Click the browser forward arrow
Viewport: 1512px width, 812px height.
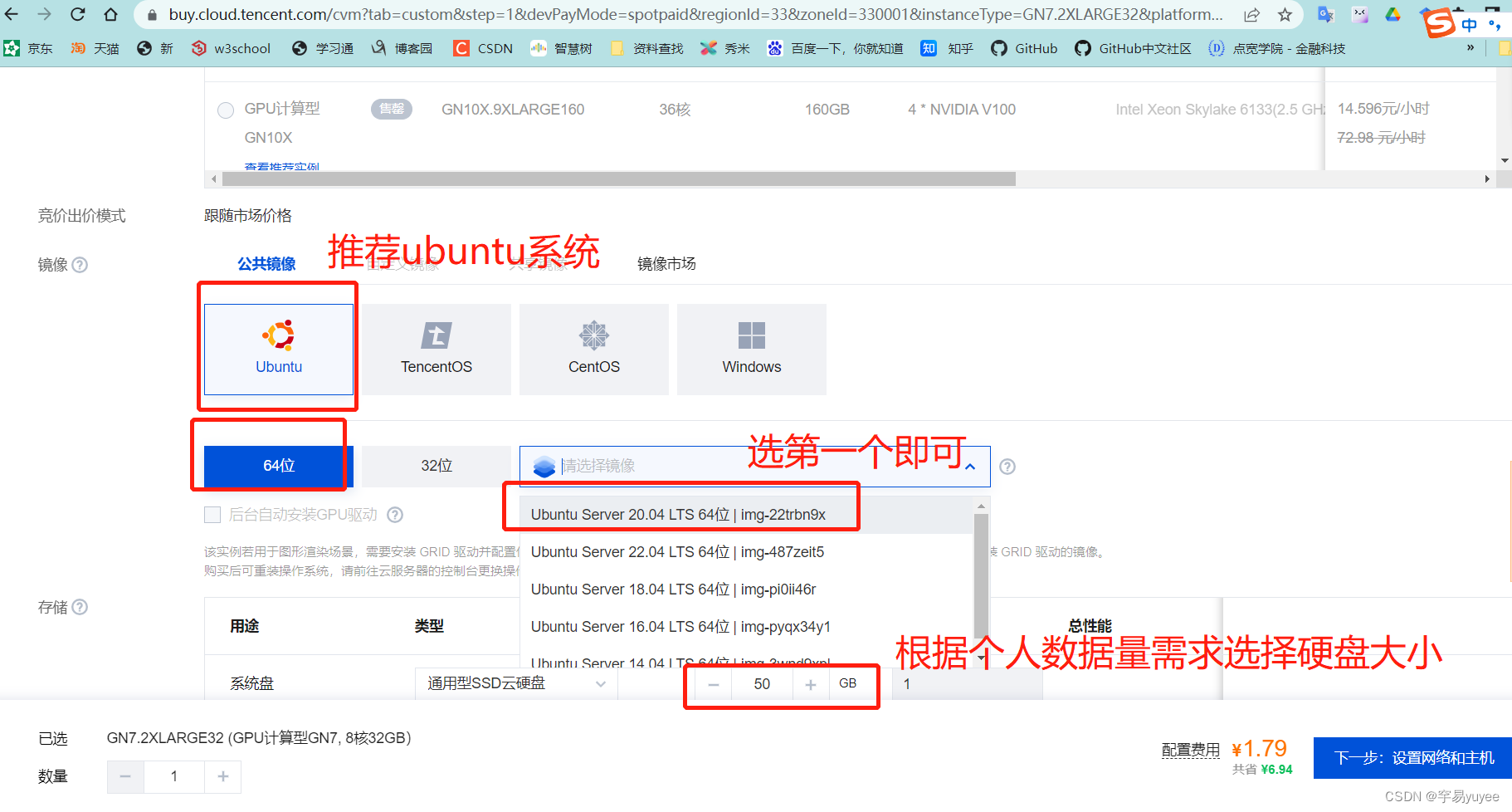45,14
